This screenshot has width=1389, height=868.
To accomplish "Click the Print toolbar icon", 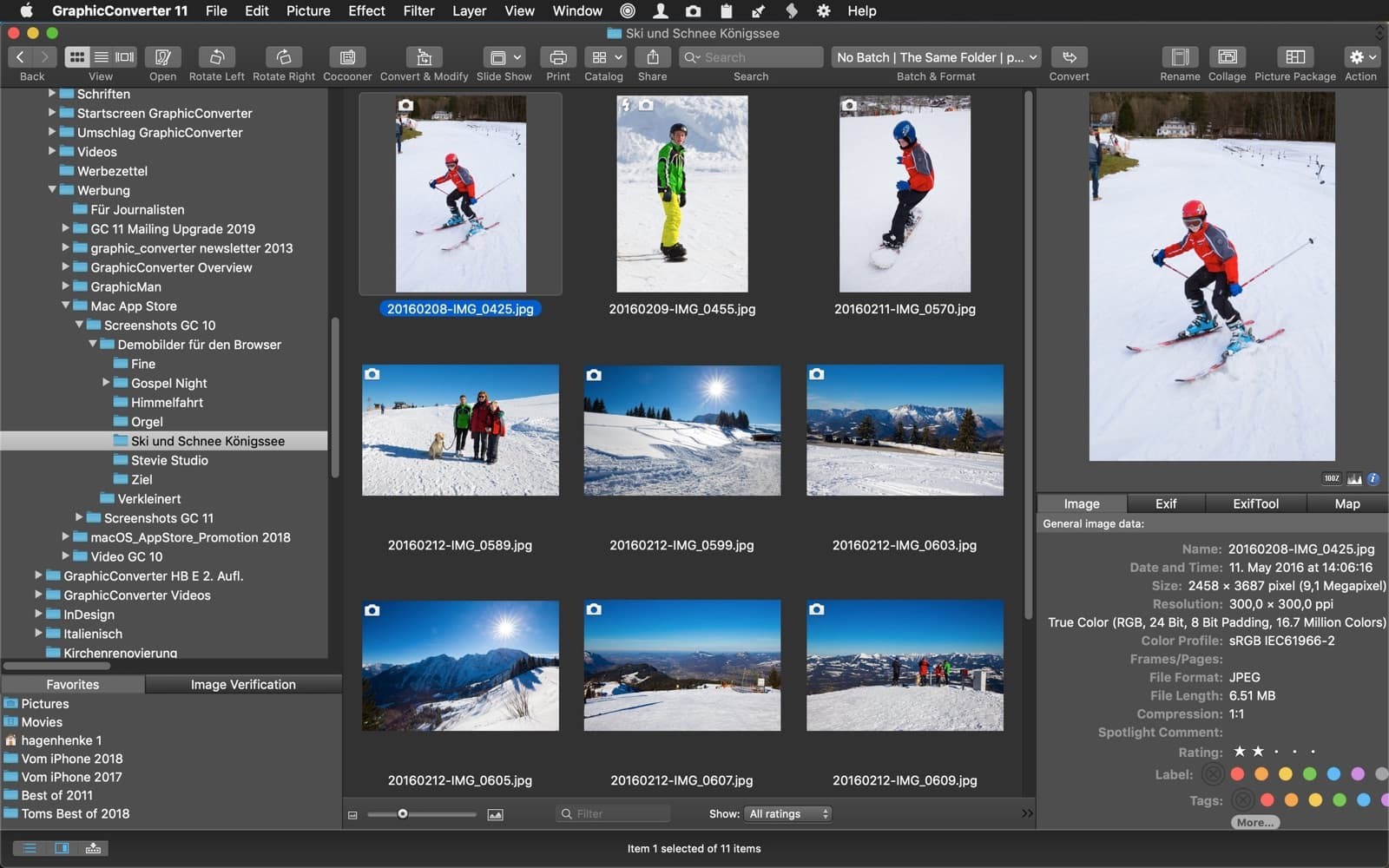I will point(558,57).
